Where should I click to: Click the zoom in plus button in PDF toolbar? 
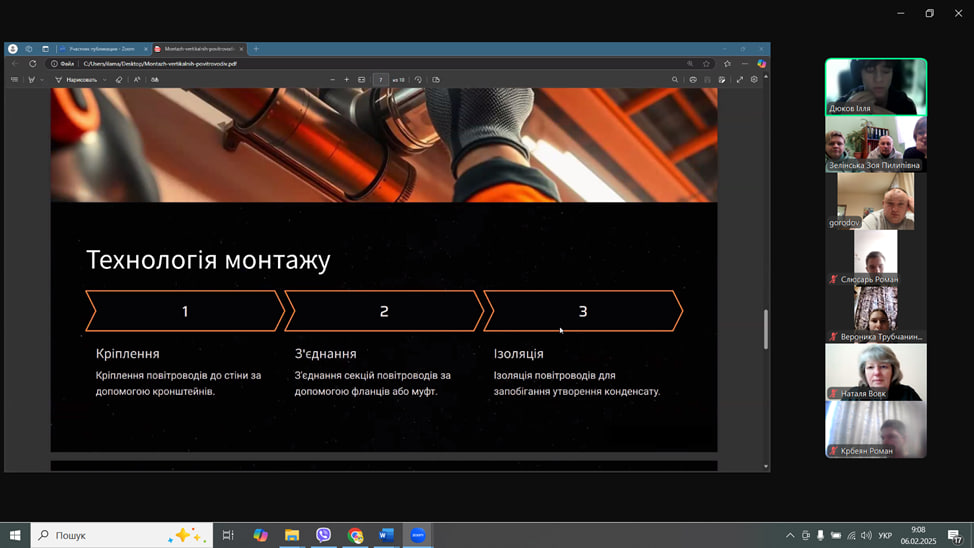click(347, 80)
